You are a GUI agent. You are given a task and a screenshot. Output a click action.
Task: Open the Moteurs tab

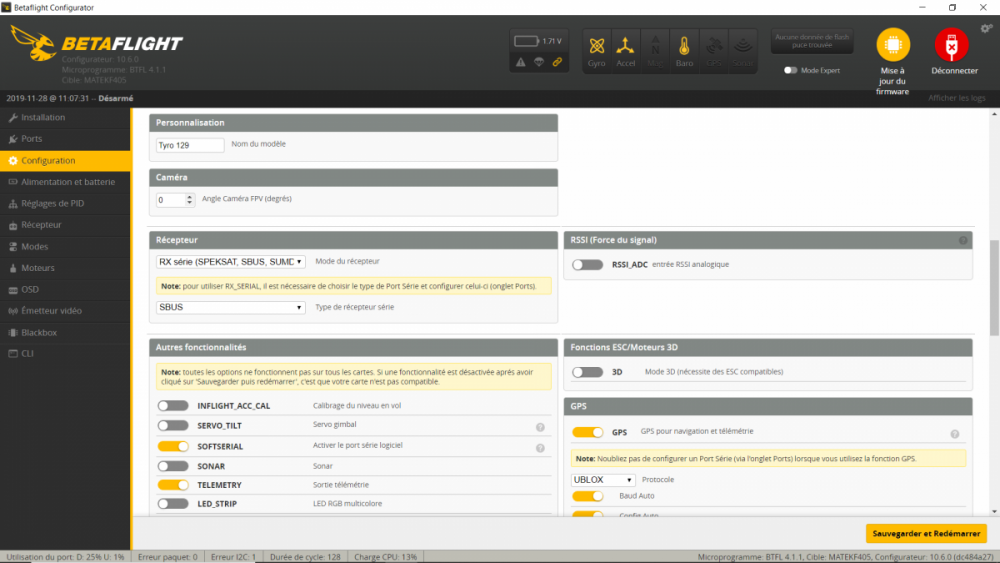(x=65, y=268)
